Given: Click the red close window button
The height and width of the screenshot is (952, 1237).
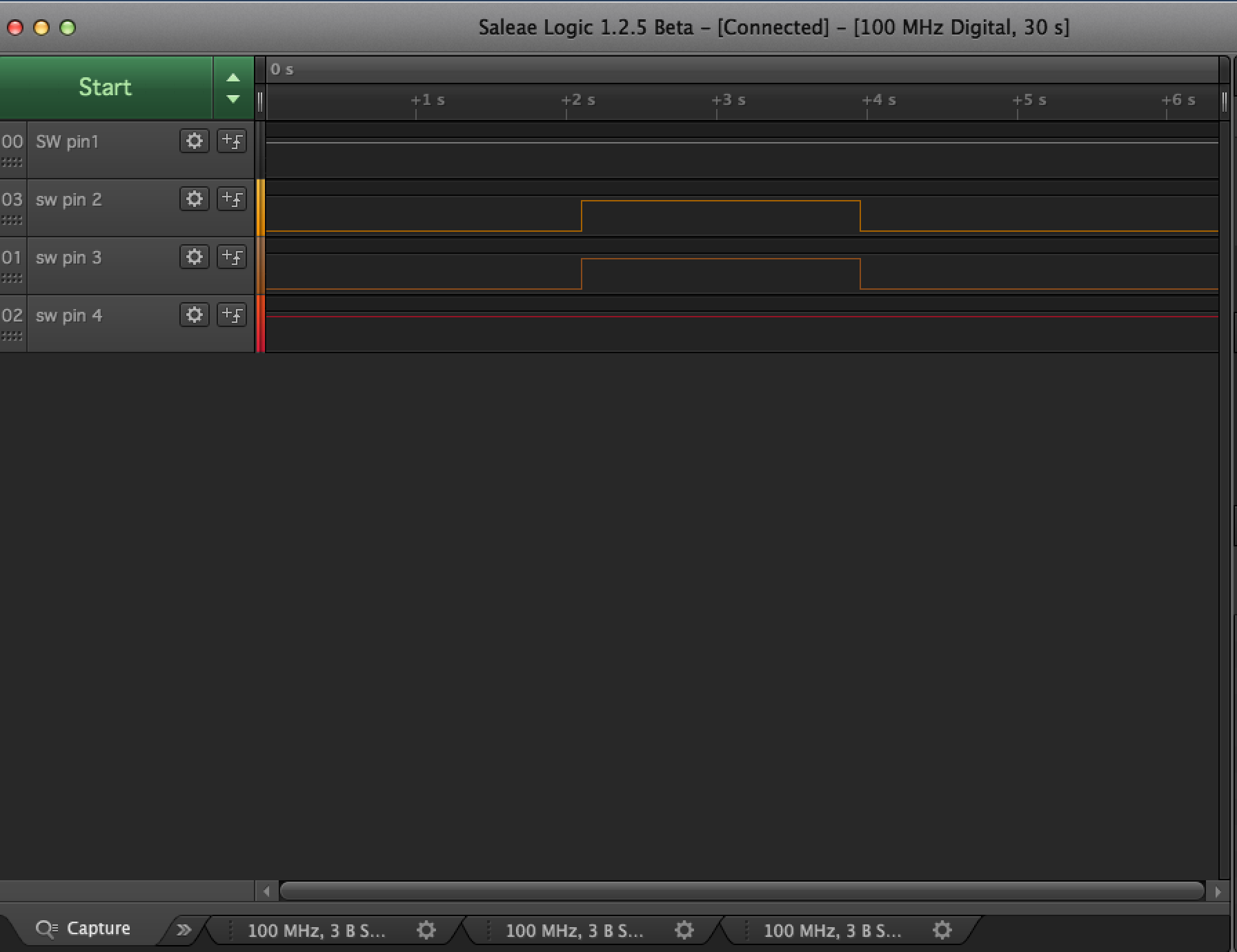Looking at the screenshot, I should 15,28.
